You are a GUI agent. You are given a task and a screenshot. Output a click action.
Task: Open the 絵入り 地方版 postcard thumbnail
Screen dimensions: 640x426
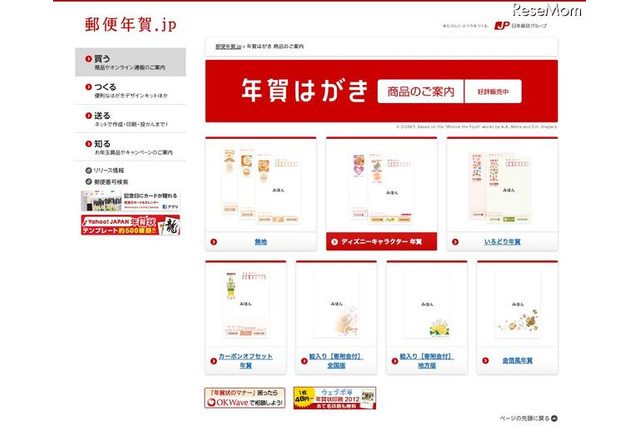[427, 304]
